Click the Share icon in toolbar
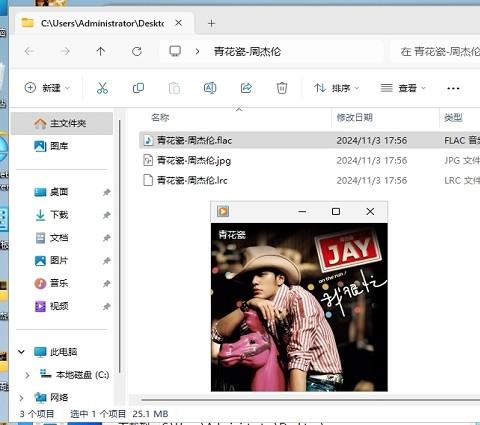This screenshot has width=480, height=425. click(x=246, y=88)
